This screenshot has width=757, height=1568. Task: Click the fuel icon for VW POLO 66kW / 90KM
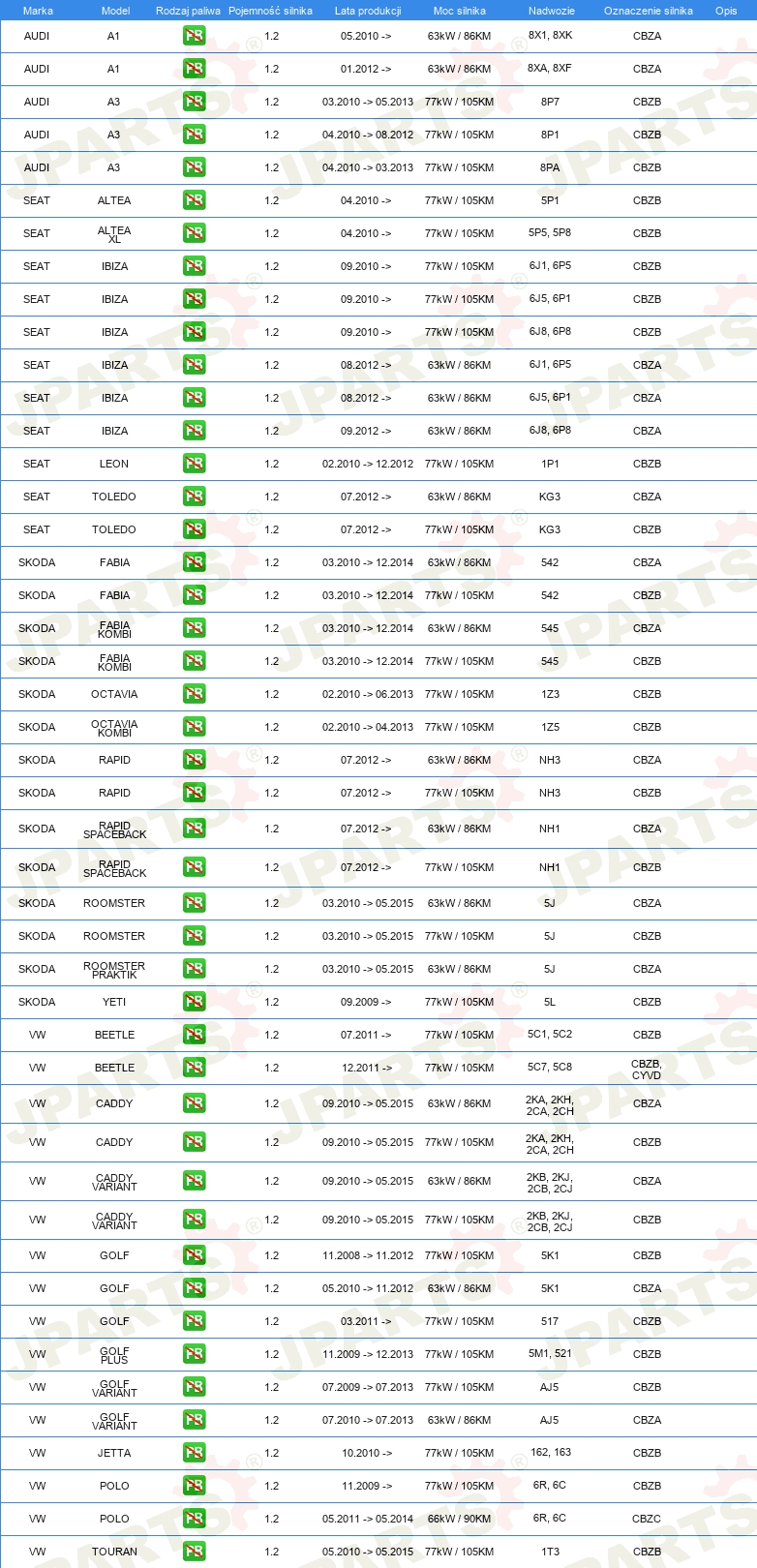point(194,1519)
